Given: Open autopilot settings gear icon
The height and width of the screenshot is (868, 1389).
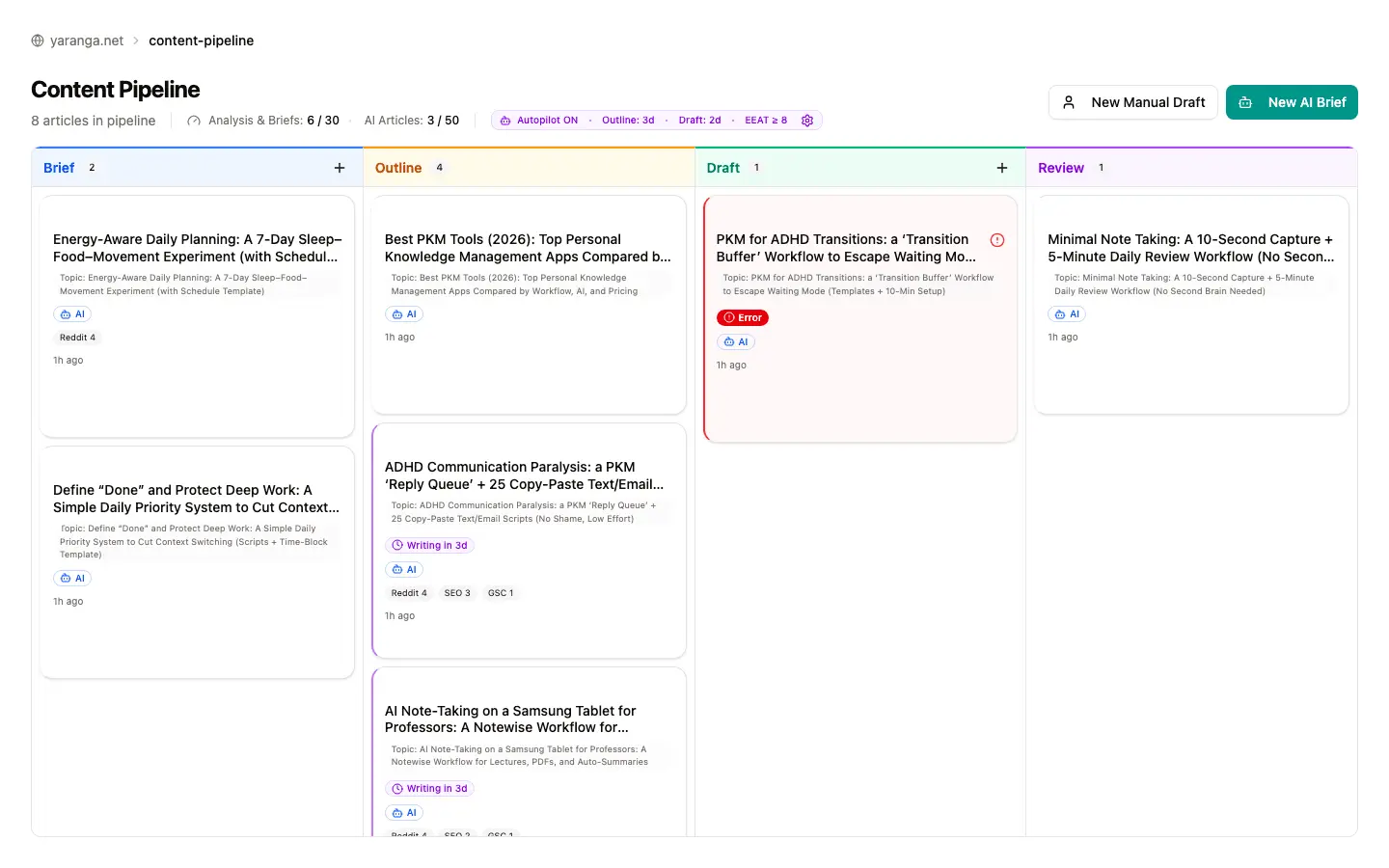Looking at the screenshot, I should tap(807, 121).
